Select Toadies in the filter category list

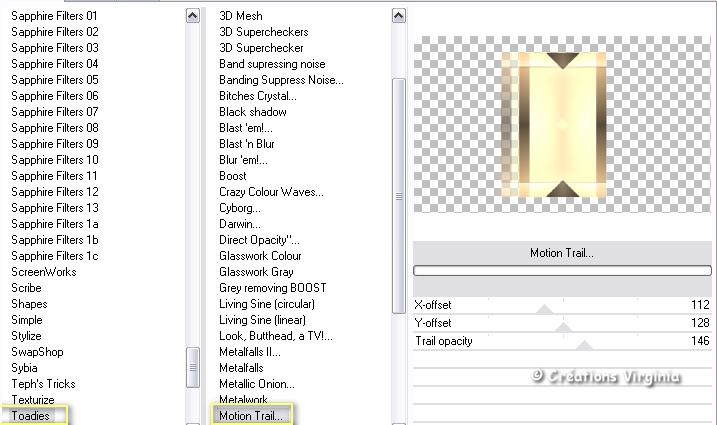(29, 415)
